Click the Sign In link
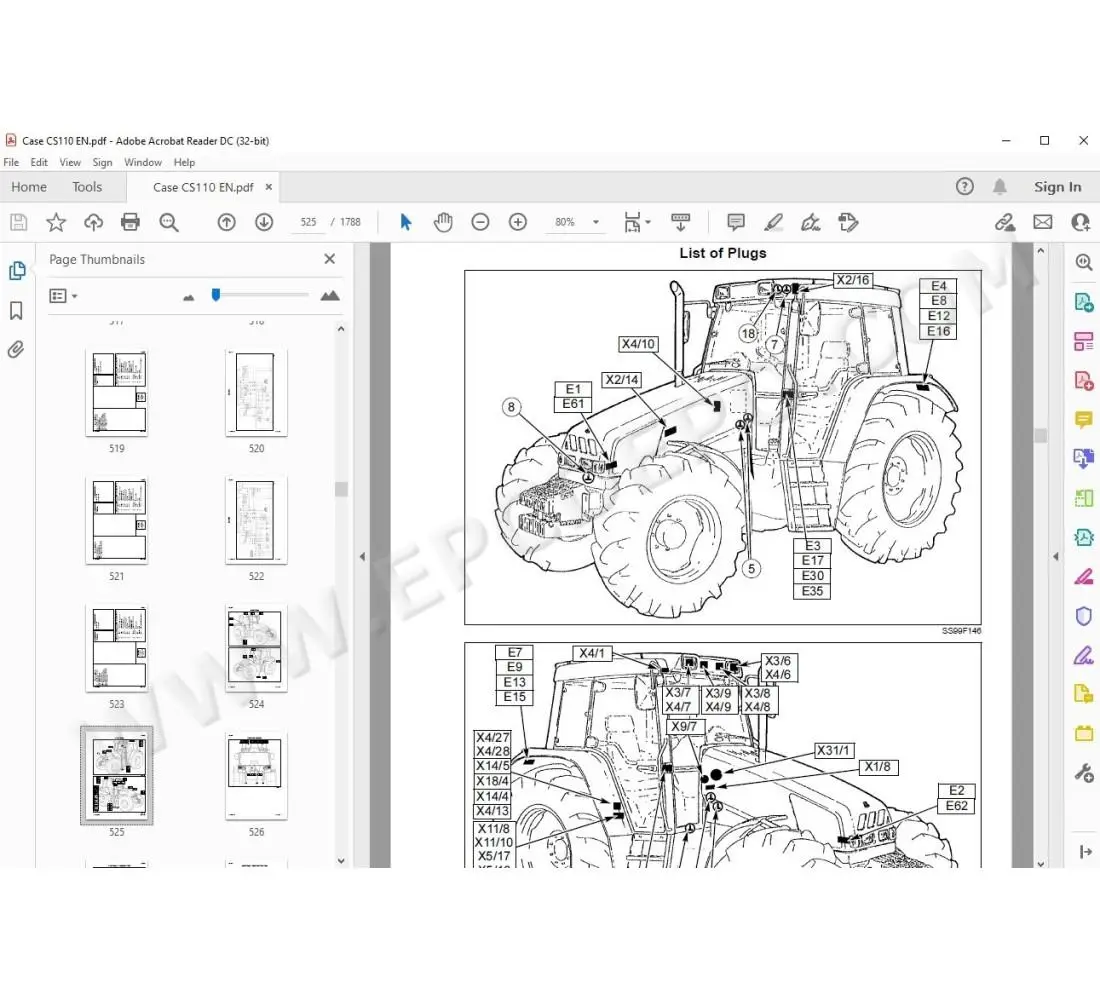 1057,187
